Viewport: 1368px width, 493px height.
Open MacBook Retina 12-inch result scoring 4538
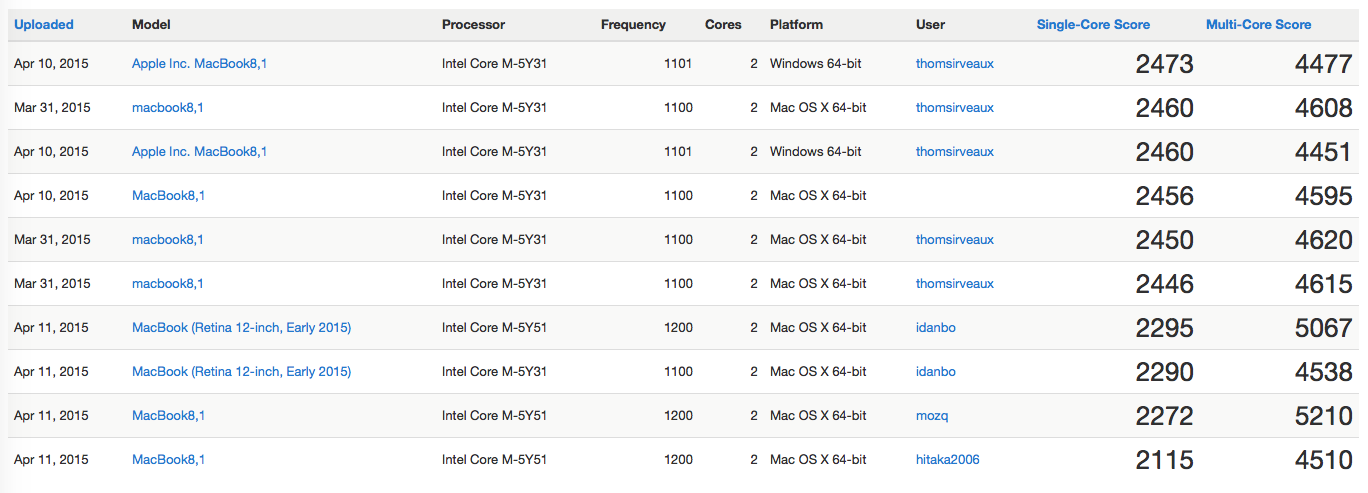click(x=241, y=371)
